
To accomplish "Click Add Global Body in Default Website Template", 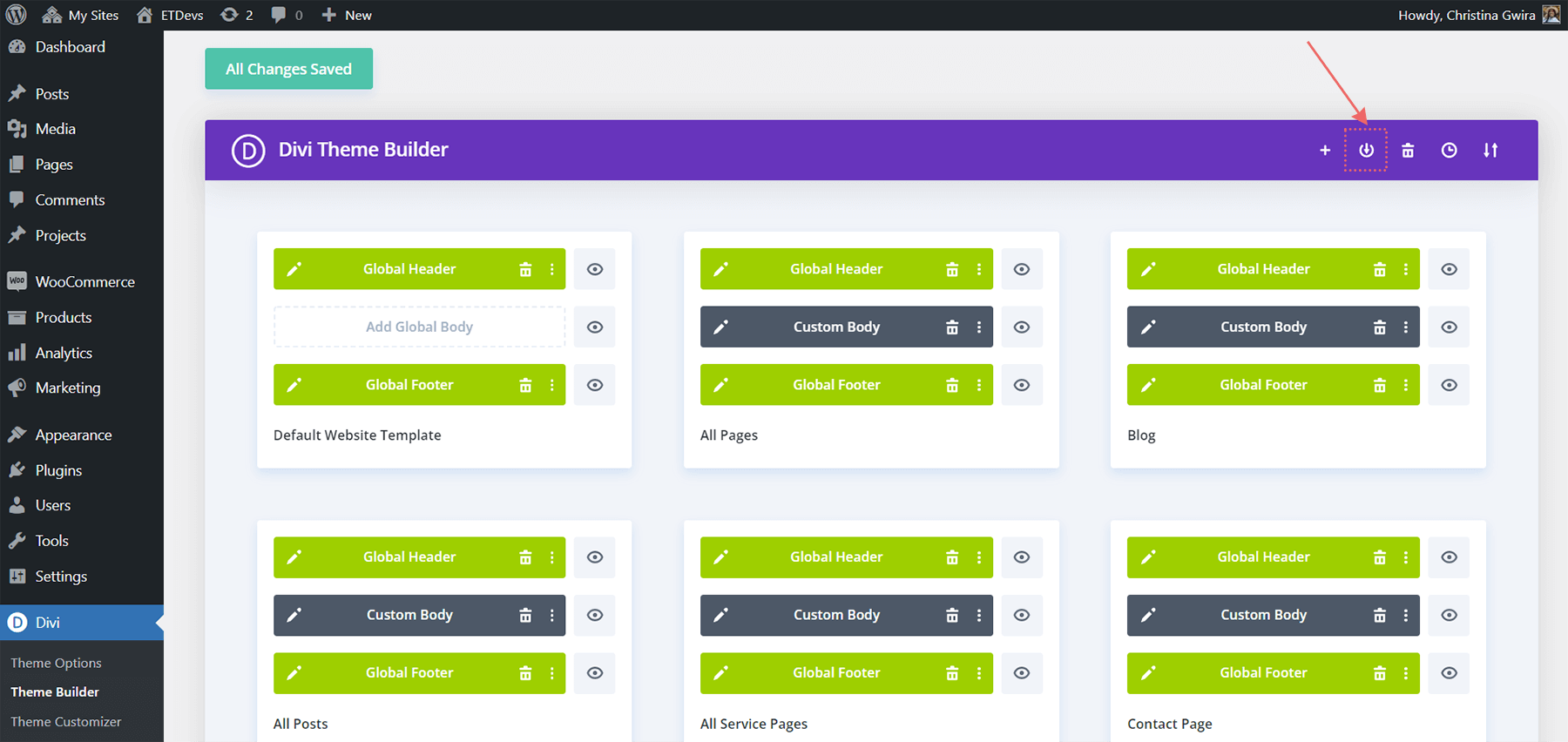I will [x=419, y=327].
